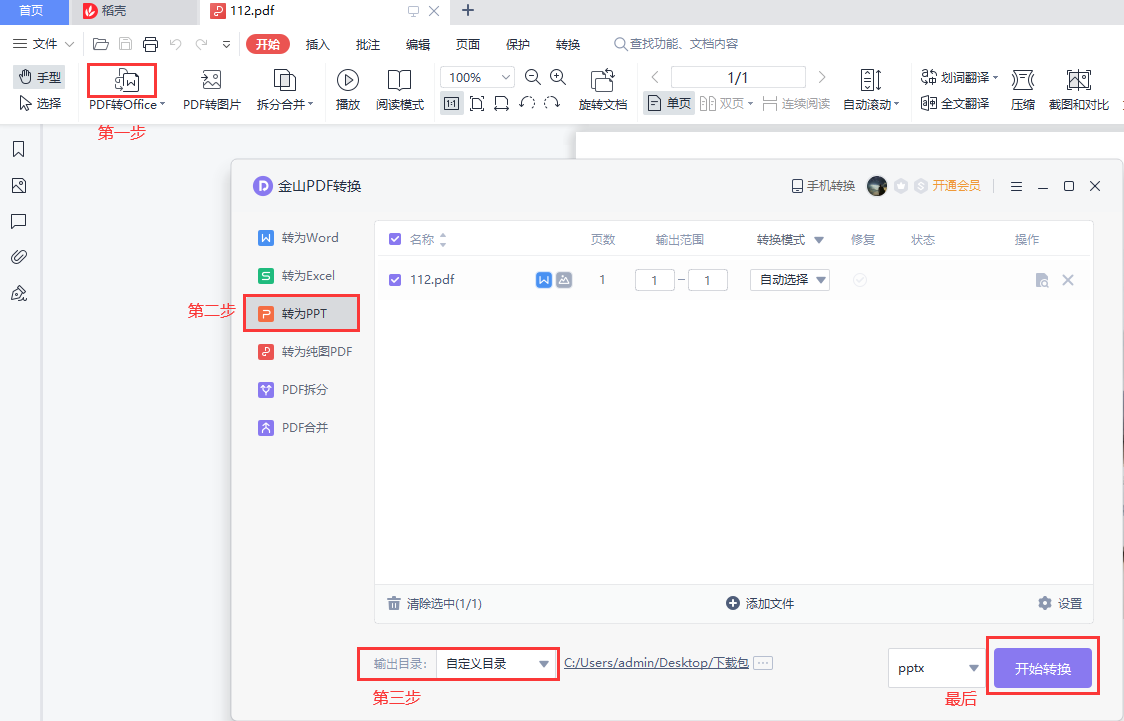Viewport: 1124px width, 721px height.
Task: Open the 100% zoom dropdown
Action: 505,77
